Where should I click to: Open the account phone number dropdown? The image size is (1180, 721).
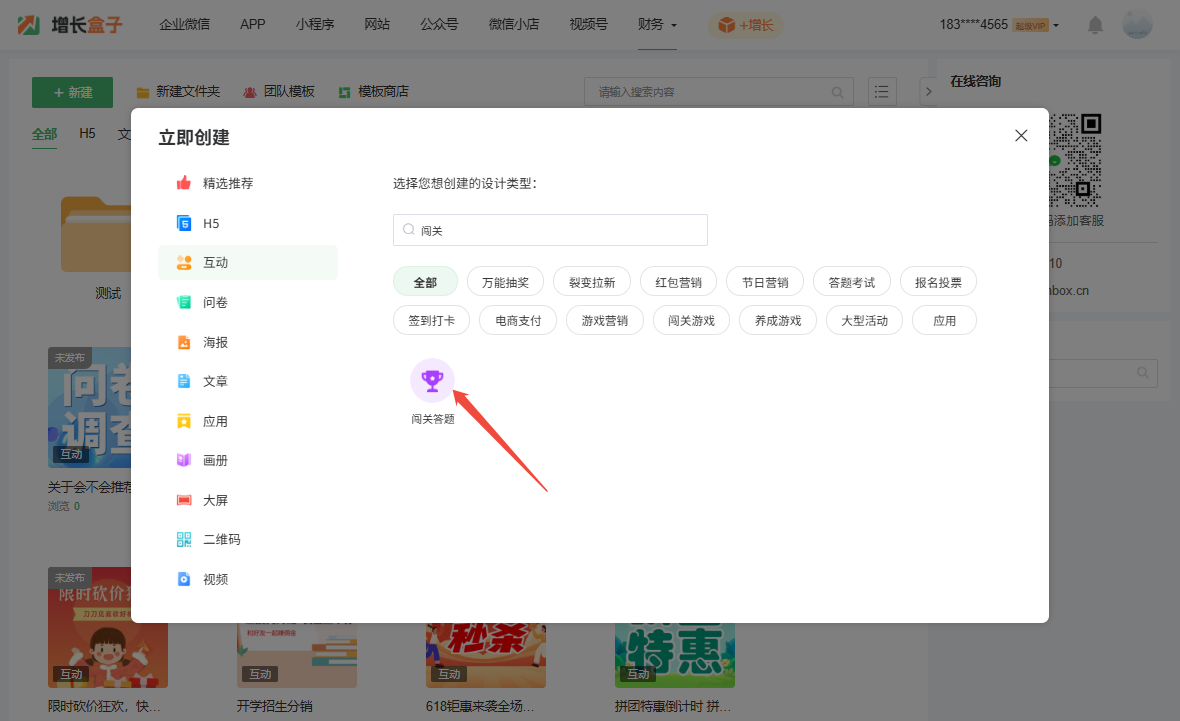[998, 25]
